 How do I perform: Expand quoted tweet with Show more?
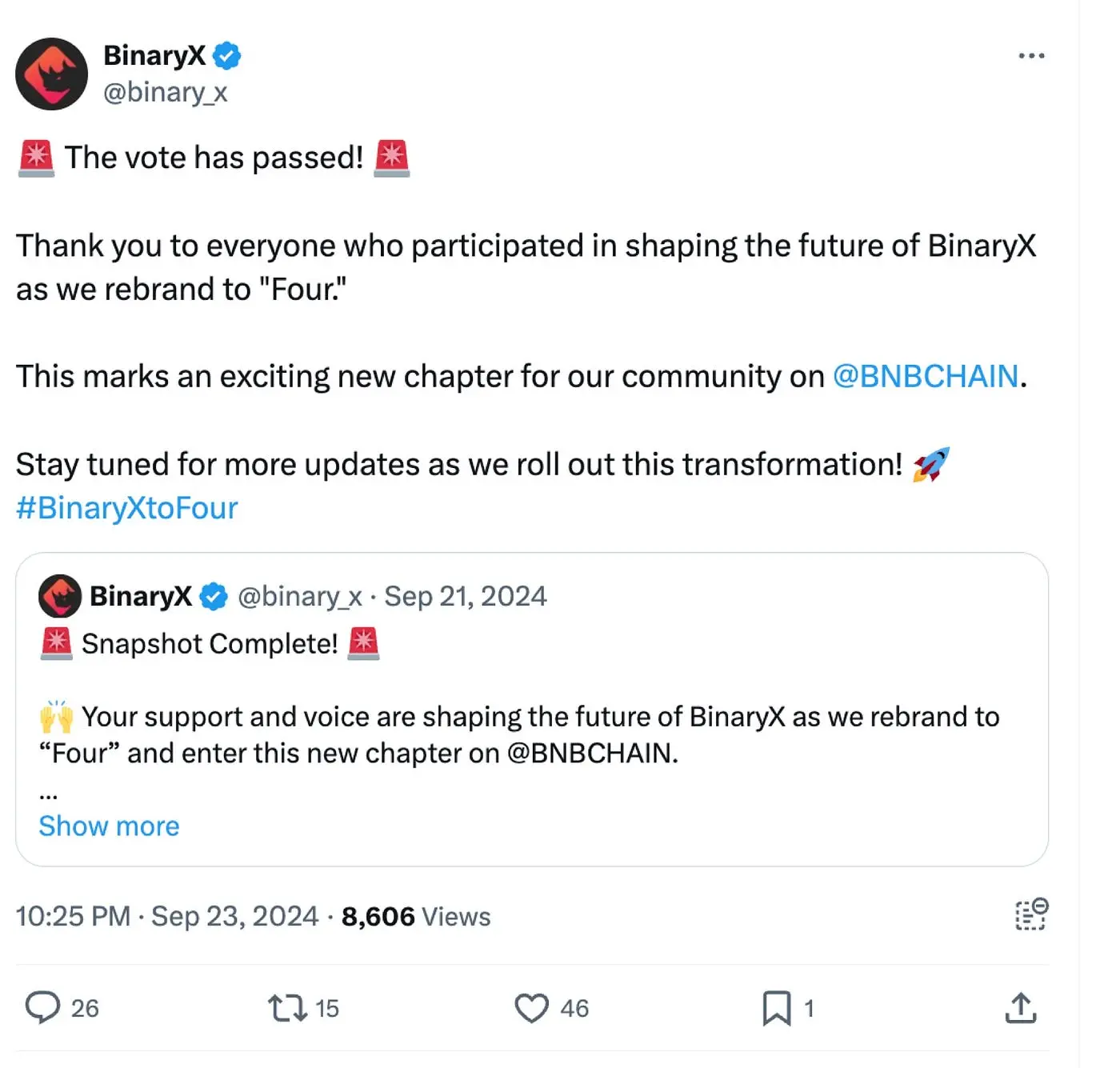click(x=109, y=826)
